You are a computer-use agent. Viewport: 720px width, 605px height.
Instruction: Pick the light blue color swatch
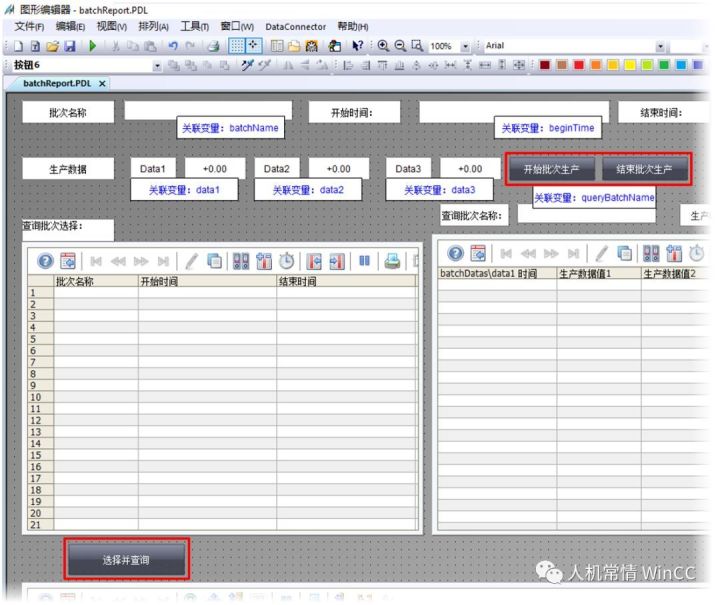(x=681, y=65)
